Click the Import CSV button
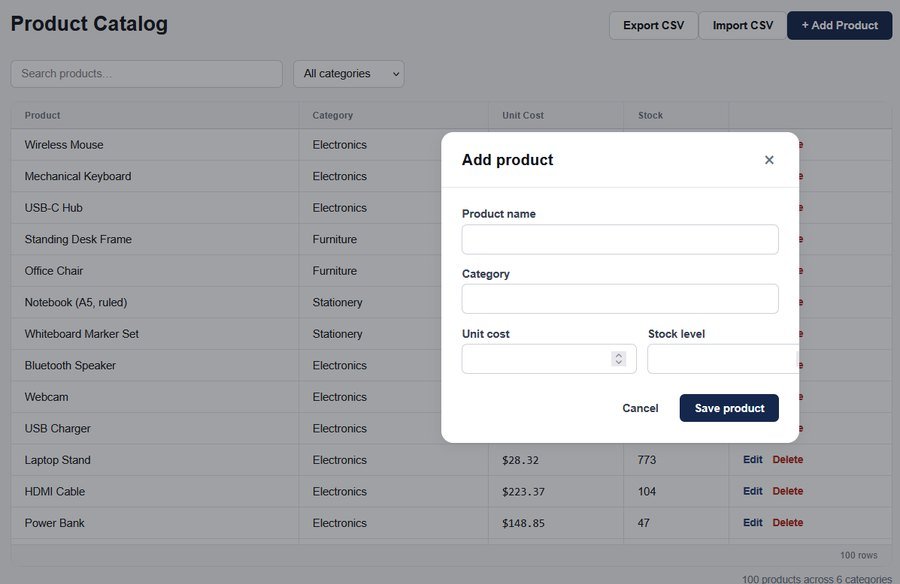The height and width of the screenshot is (584, 900). pos(742,26)
